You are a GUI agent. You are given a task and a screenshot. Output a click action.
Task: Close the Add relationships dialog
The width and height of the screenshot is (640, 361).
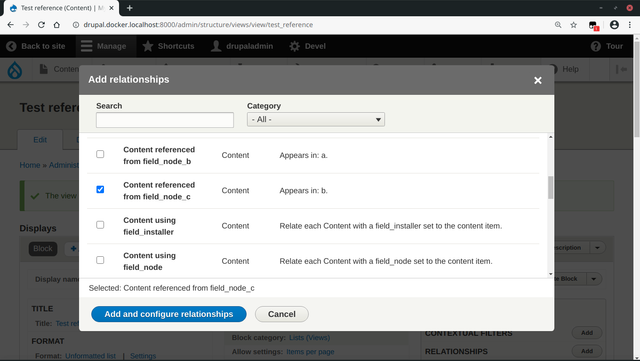tap(538, 80)
